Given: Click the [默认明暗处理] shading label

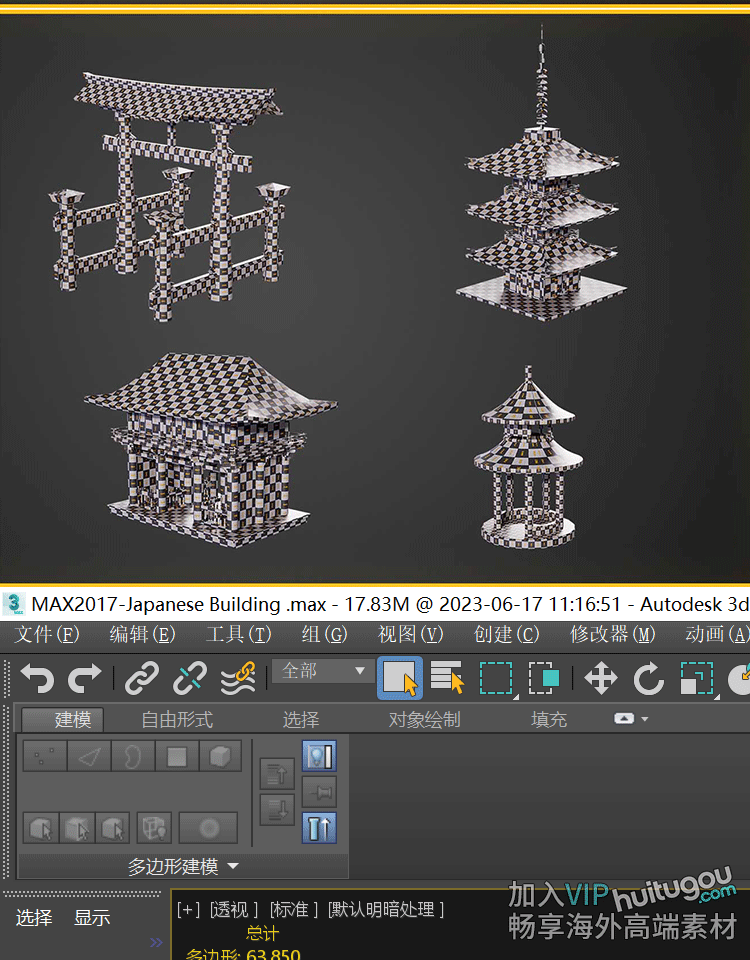Looking at the screenshot, I should tap(386, 910).
